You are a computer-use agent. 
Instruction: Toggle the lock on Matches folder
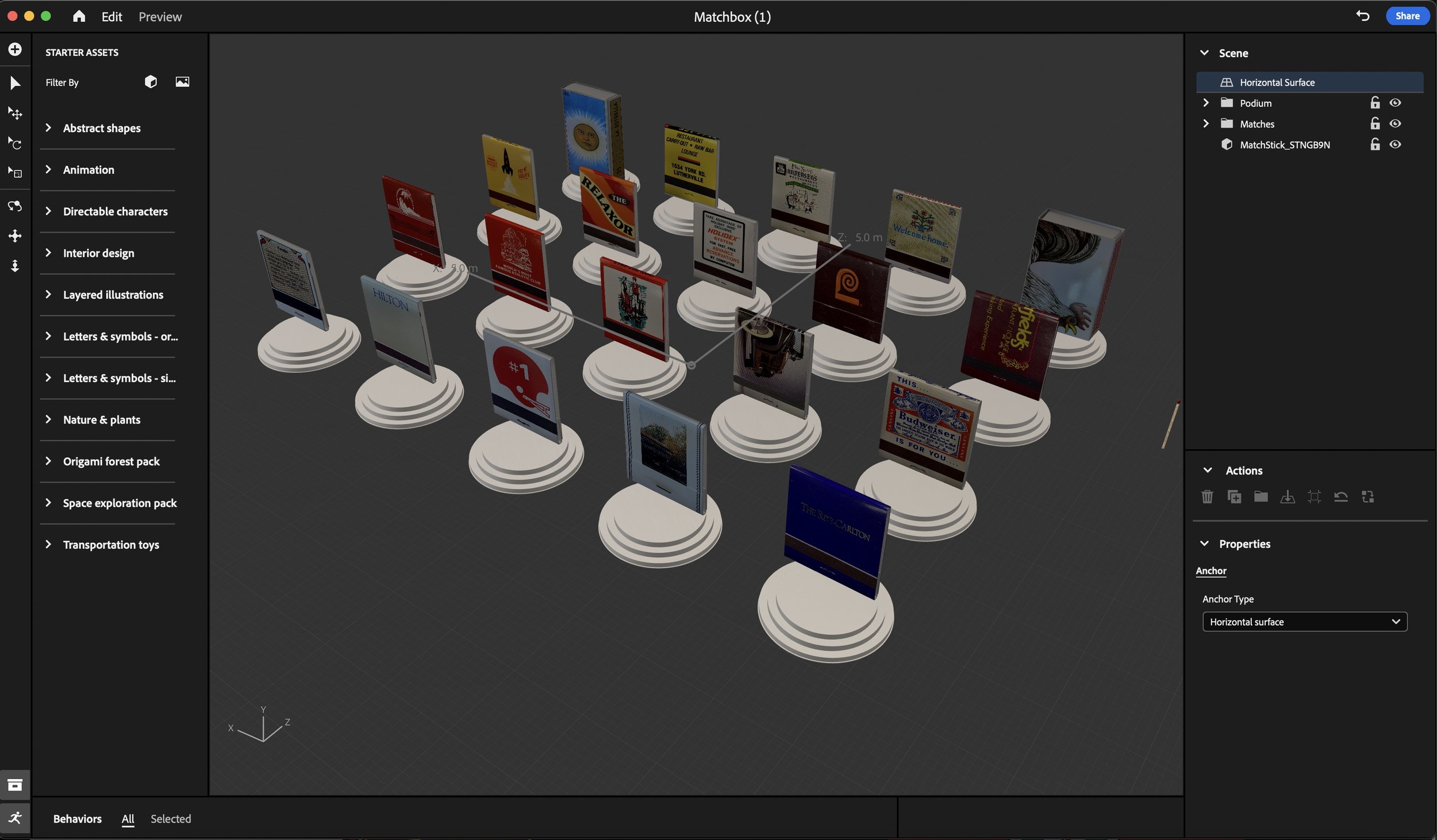(1375, 124)
